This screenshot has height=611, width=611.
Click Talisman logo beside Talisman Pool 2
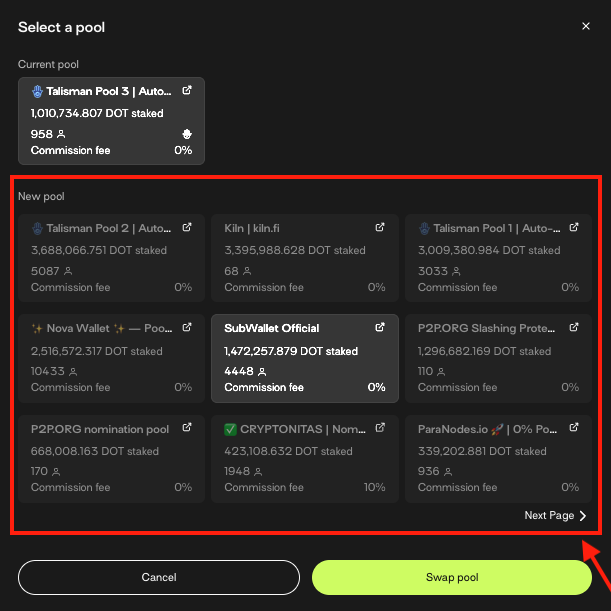(37, 229)
